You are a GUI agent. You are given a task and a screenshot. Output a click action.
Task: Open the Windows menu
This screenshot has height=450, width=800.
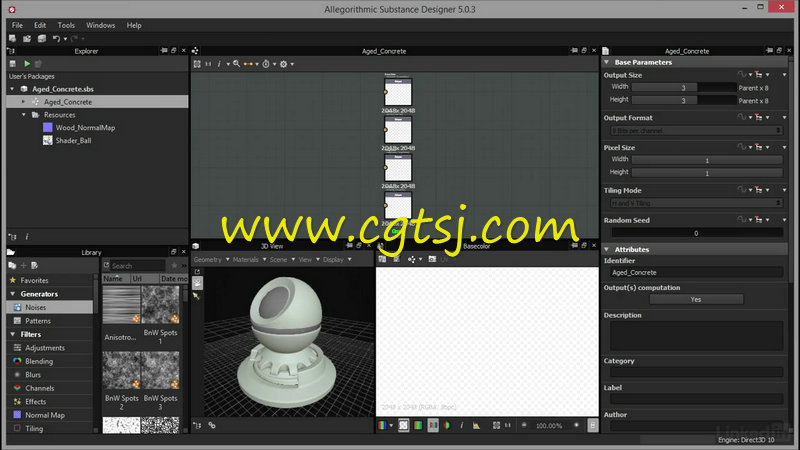[x=101, y=25]
